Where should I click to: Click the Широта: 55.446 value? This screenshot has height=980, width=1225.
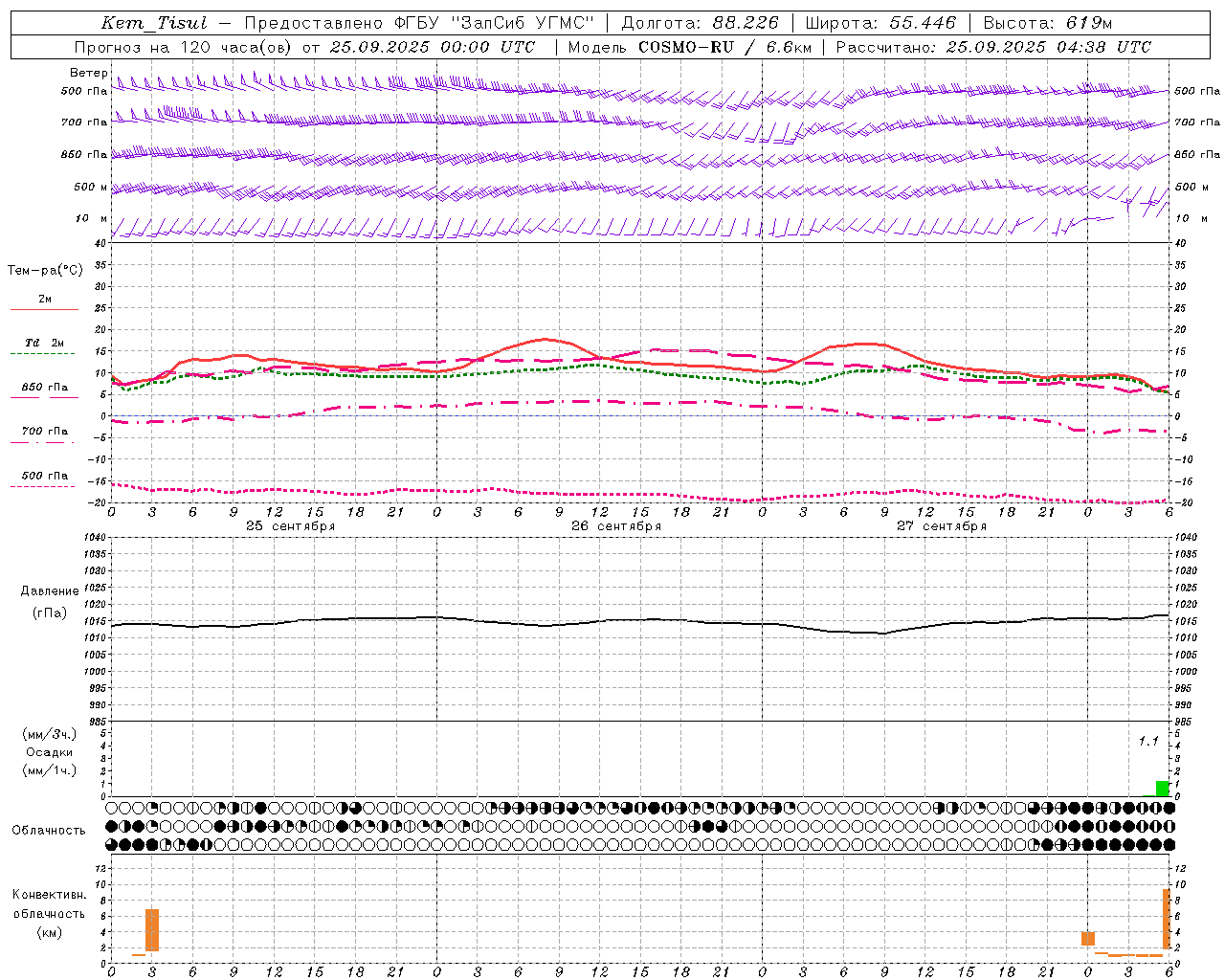(880, 23)
